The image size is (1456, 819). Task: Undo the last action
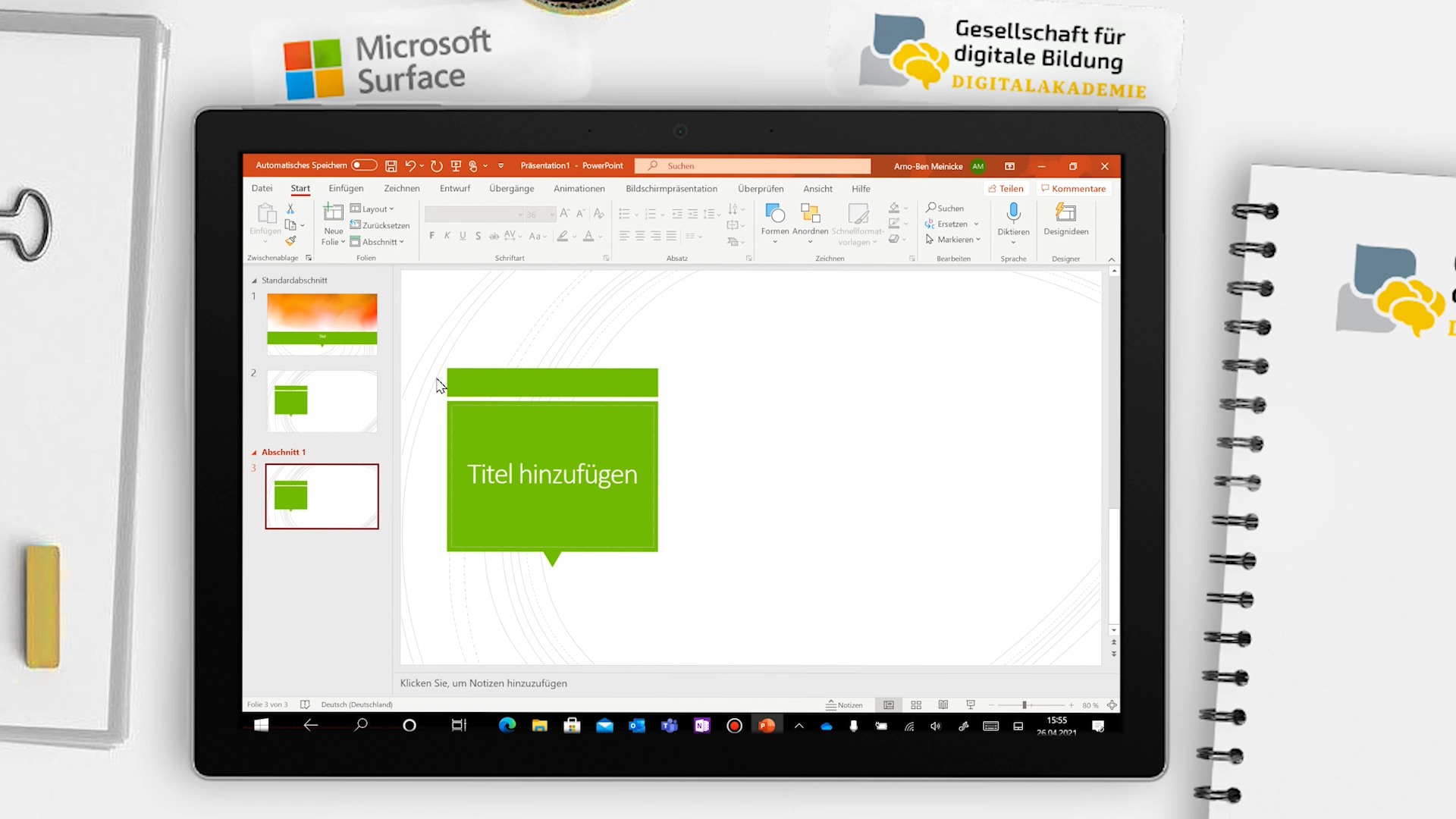point(410,165)
